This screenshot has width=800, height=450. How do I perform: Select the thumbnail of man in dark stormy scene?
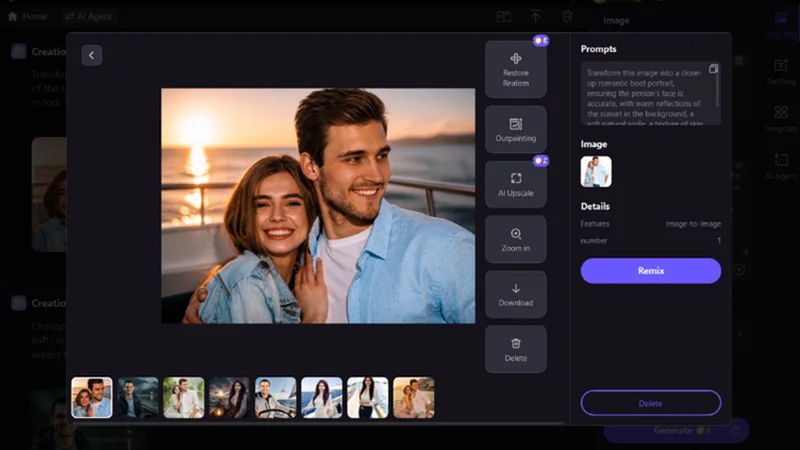[138, 397]
